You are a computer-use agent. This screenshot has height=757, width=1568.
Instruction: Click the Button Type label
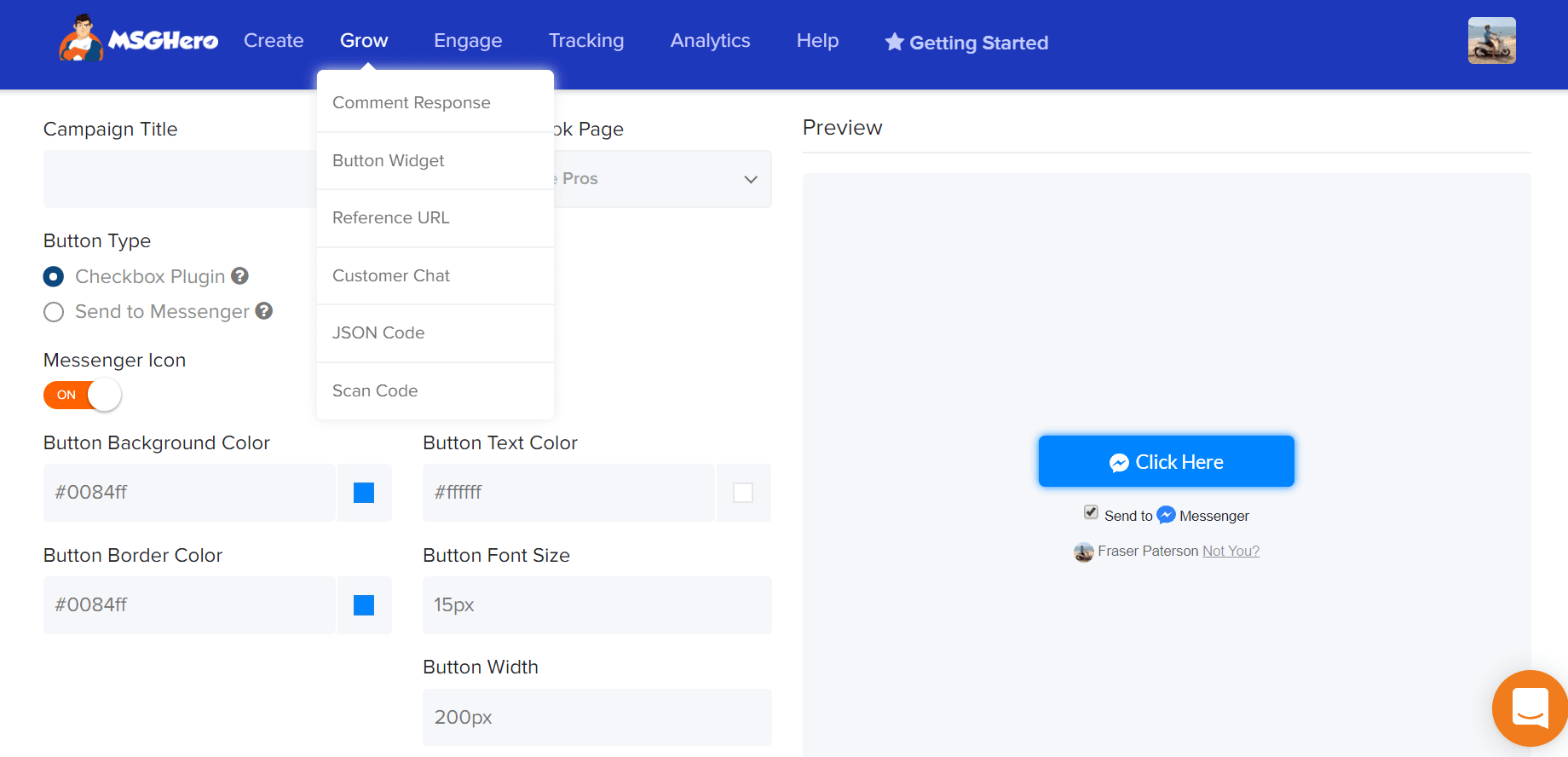[97, 240]
